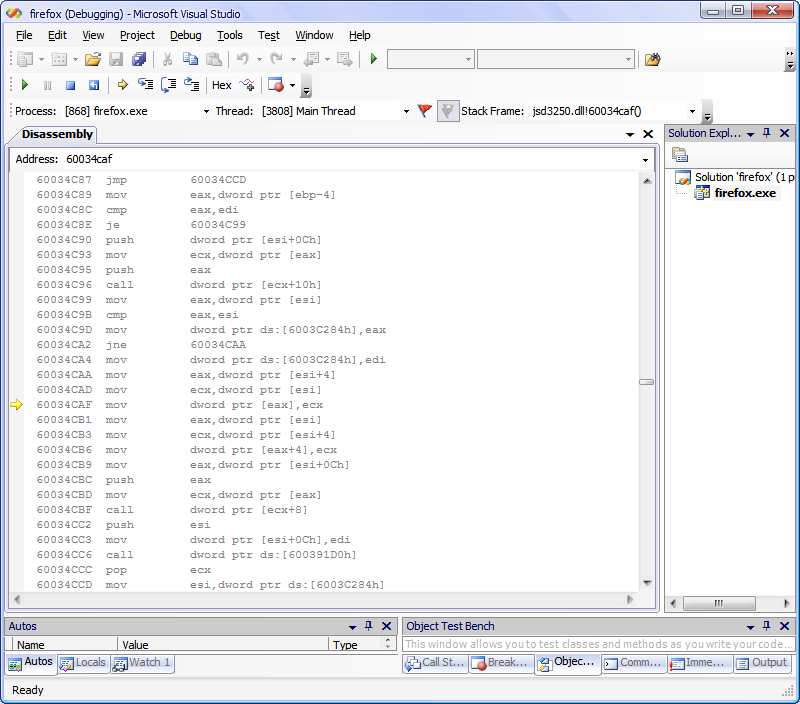Click the Paste clipboard icon
This screenshot has height=704, width=800.
click(214, 60)
